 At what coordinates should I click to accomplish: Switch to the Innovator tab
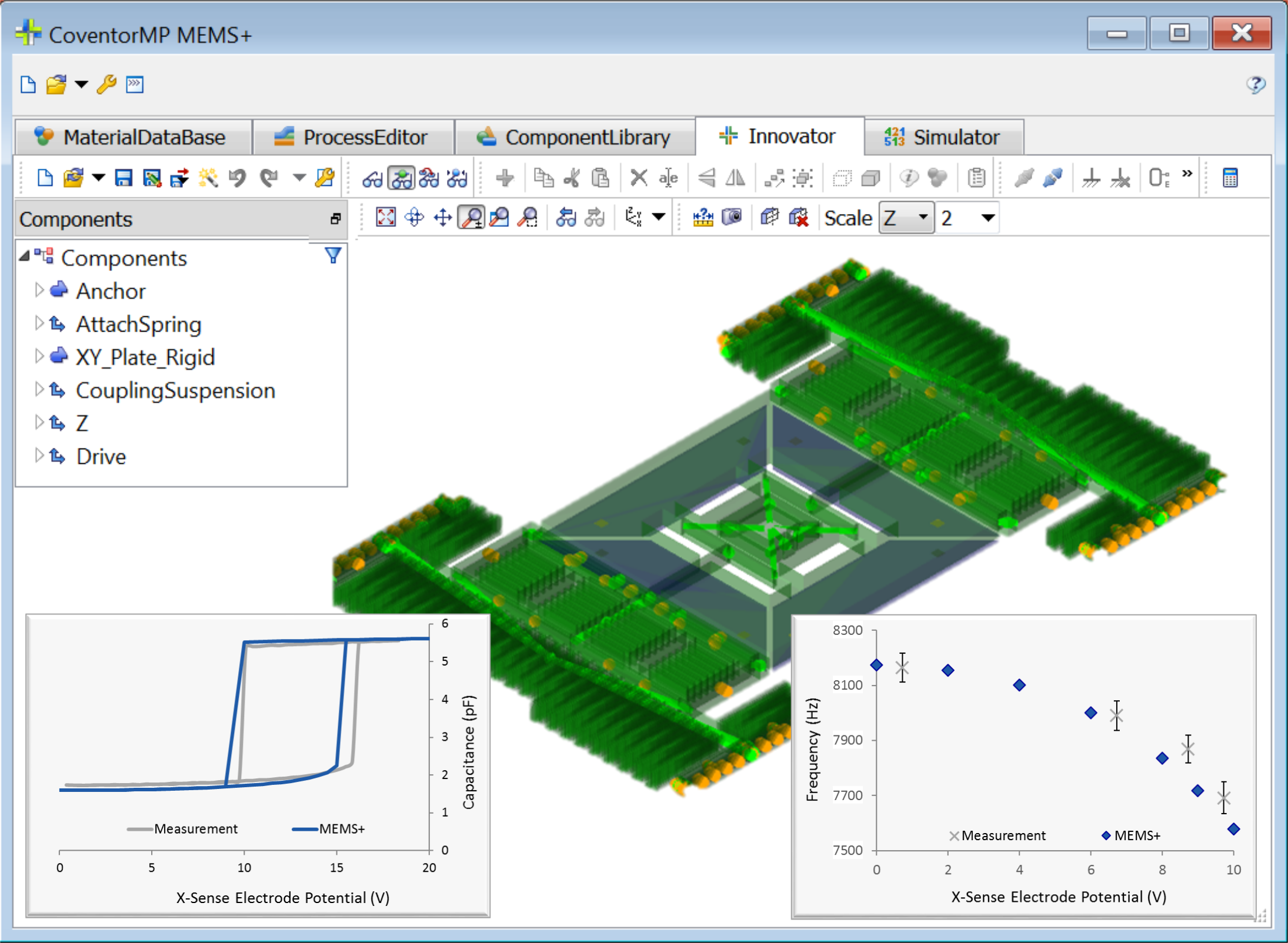coord(780,136)
